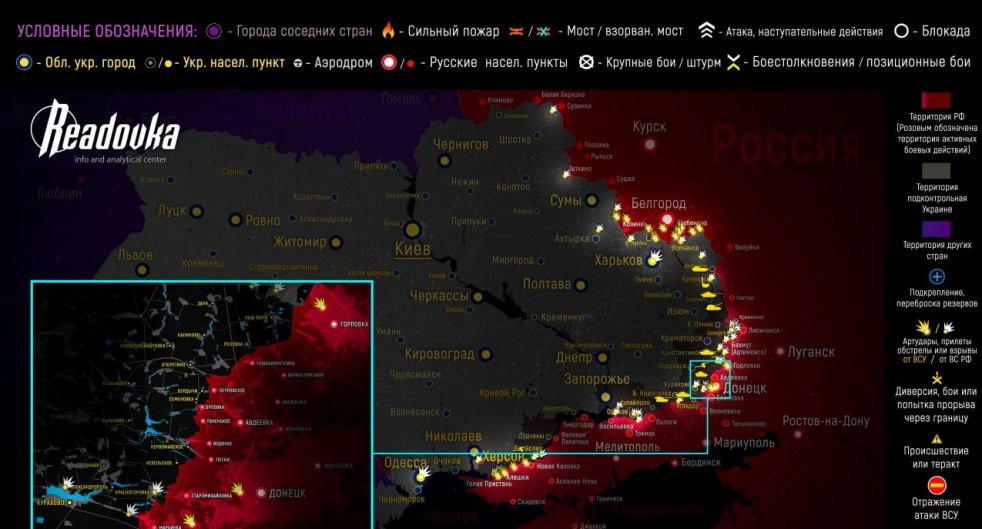The image size is (982, 529).
Task: Click the attack chevrons icon in legend
Action: (x=705, y=31)
